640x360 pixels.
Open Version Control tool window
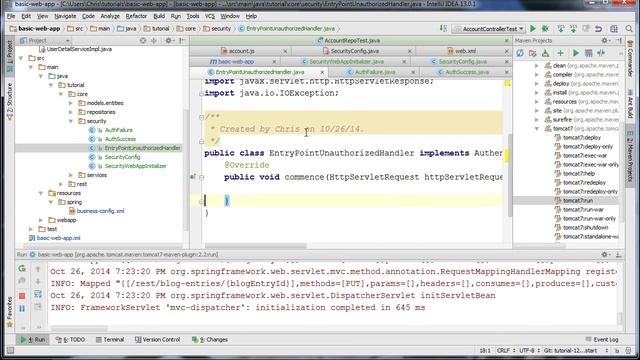click(157, 340)
